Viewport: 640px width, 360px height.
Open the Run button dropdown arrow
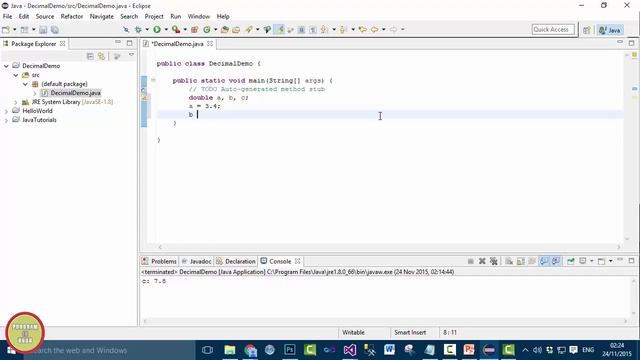click(x=166, y=29)
